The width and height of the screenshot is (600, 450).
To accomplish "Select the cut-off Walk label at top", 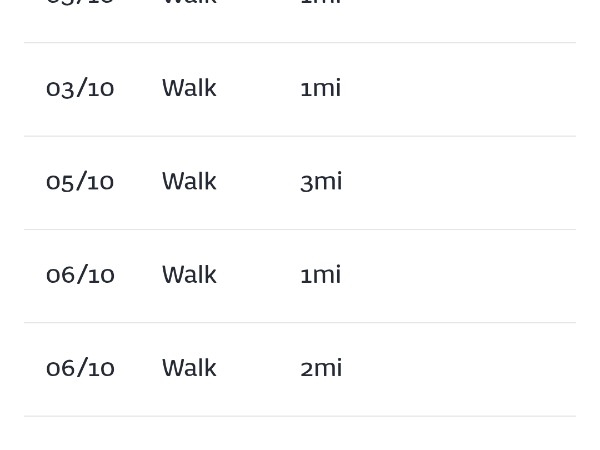I will [x=189, y=3].
